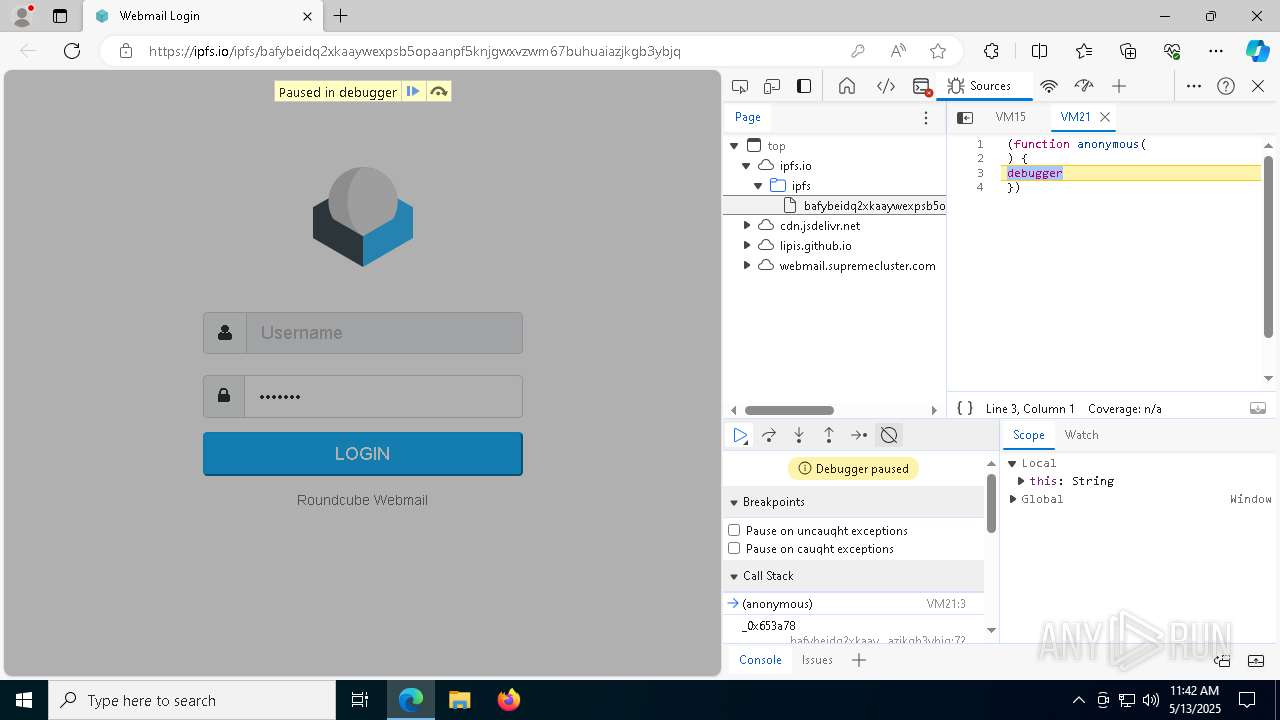The height and width of the screenshot is (720, 1280).
Task: Open Customize and control DevTools ellipsis
Action: pyautogui.click(x=1194, y=86)
